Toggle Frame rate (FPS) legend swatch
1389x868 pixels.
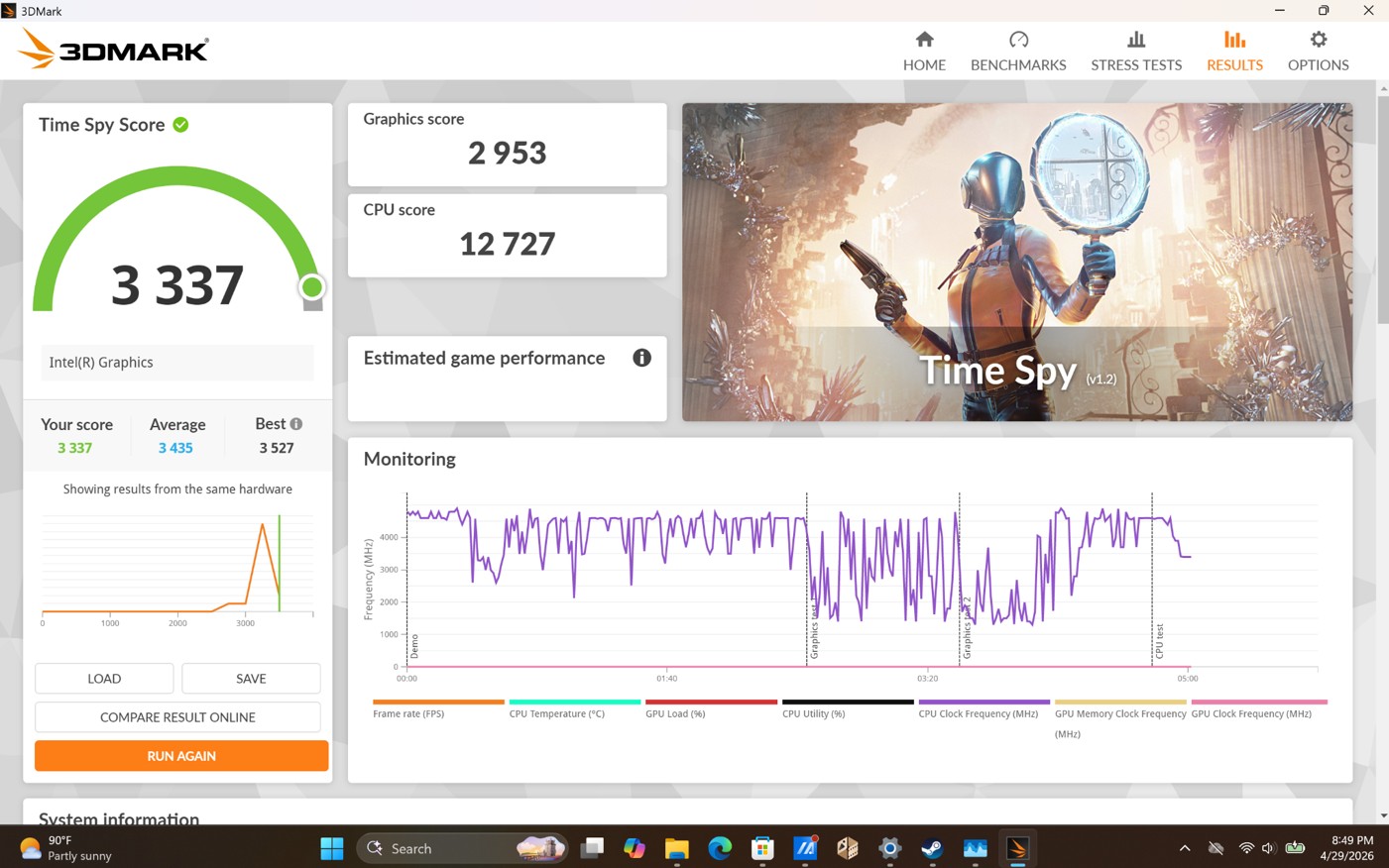pos(438,702)
